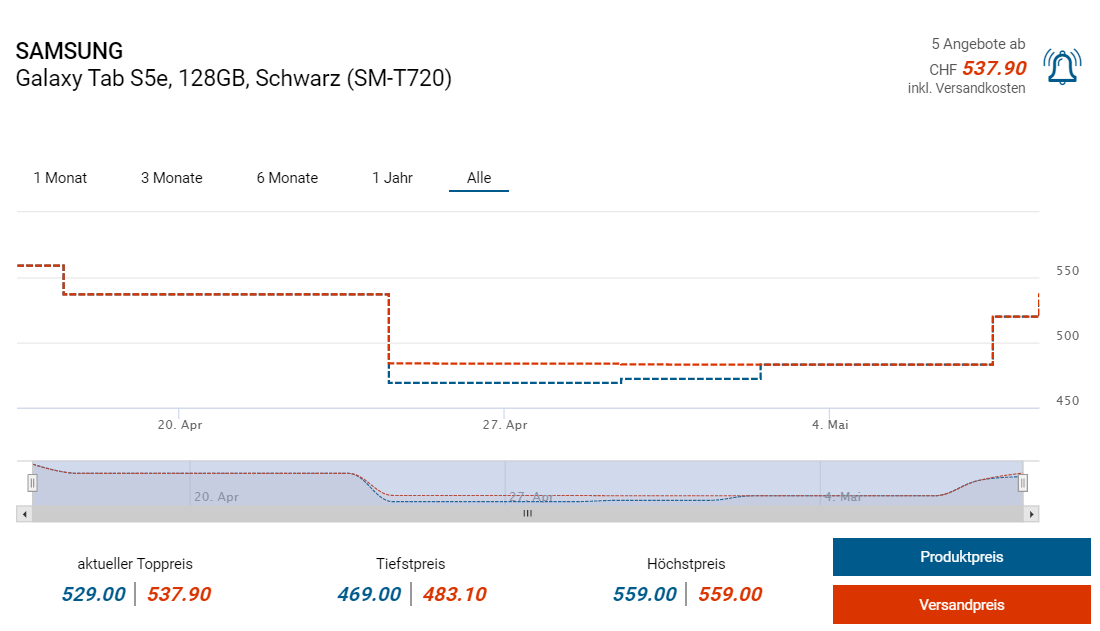Click the scrollbar grip in the middle
1100x631 pixels.
[527, 514]
